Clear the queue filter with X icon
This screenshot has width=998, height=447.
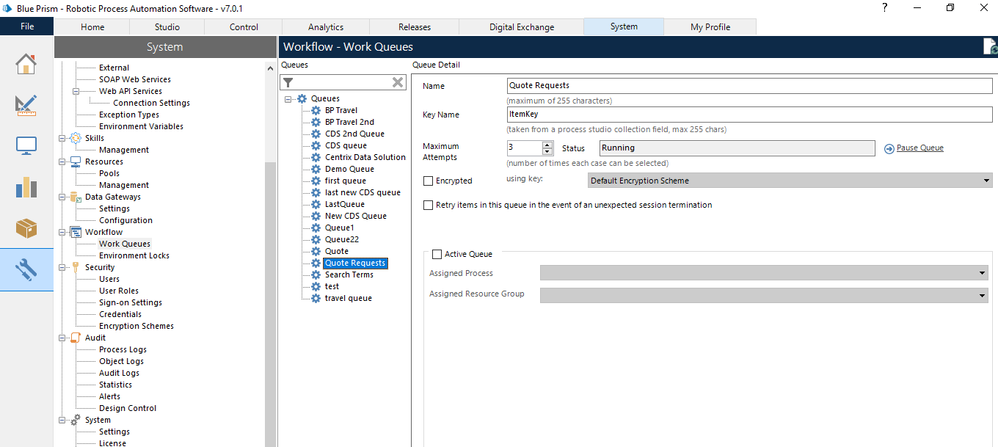click(397, 82)
